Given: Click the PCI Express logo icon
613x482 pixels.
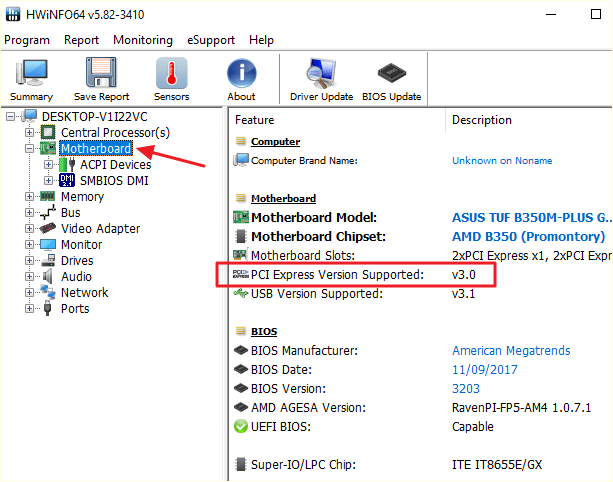Looking at the screenshot, I should [x=241, y=274].
